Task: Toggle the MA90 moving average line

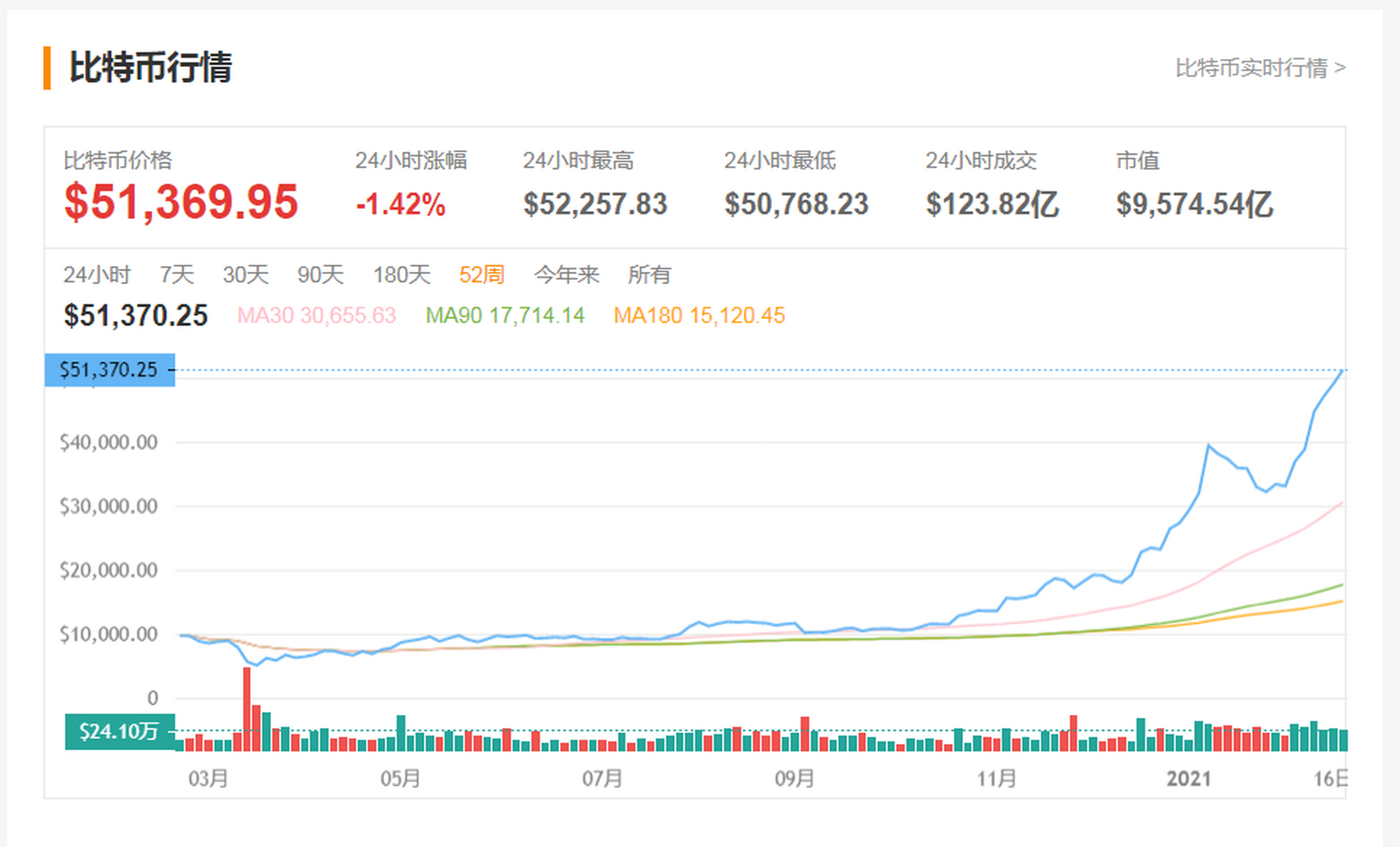Action: pyautogui.click(x=505, y=316)
